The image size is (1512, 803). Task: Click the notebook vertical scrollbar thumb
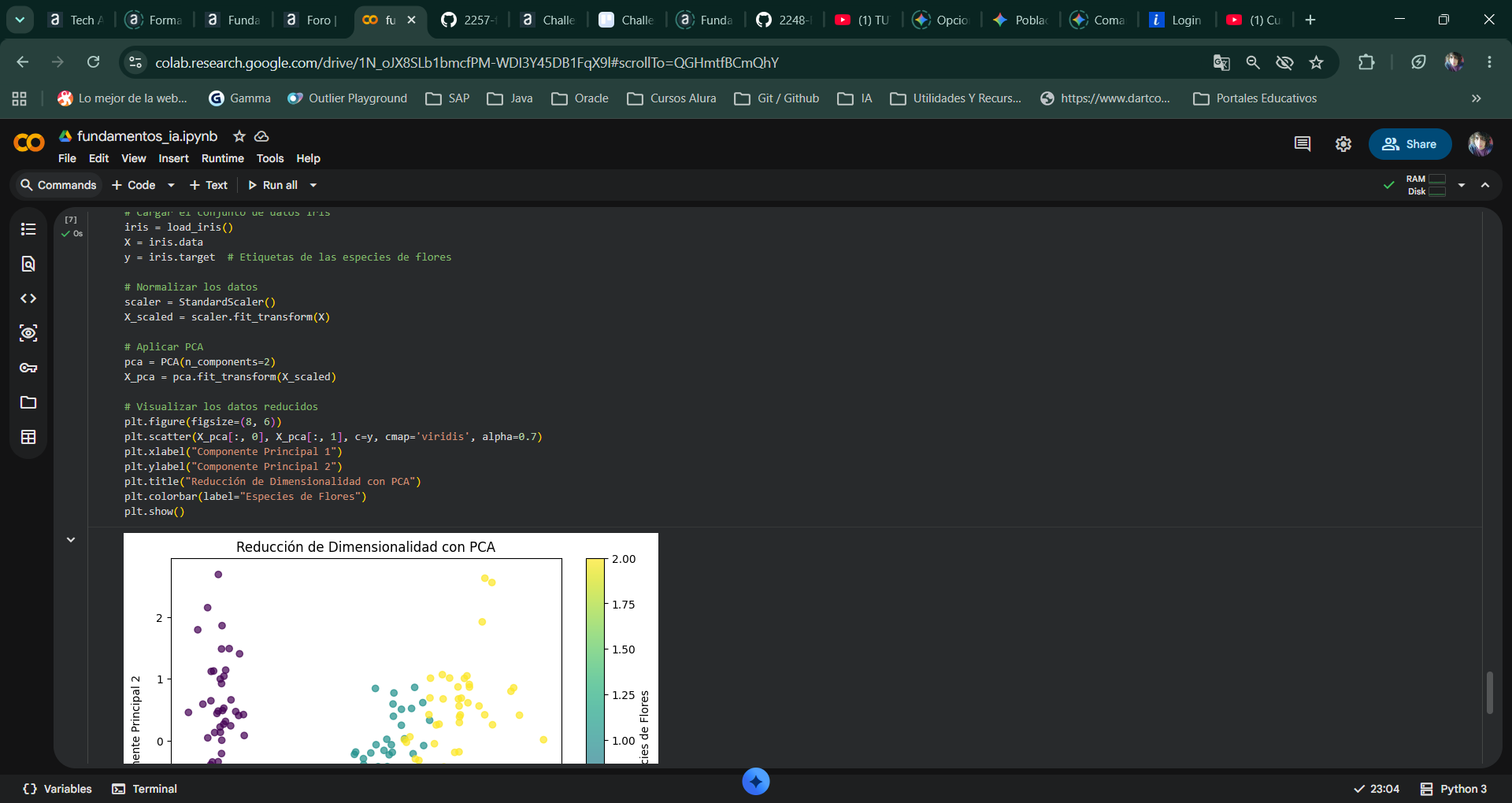pyautogui.click(x=1489, y=693)
